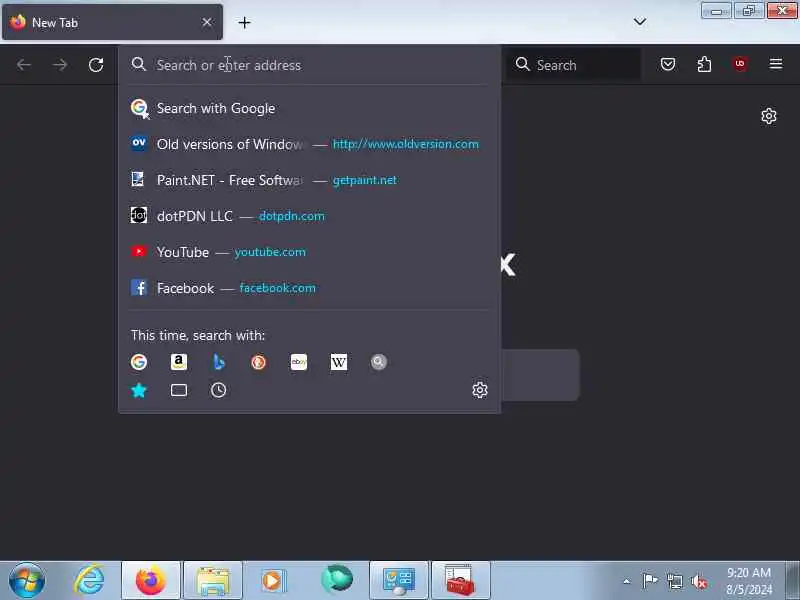
Task: Open Windows Start menu orb
Action: point(27,580)
